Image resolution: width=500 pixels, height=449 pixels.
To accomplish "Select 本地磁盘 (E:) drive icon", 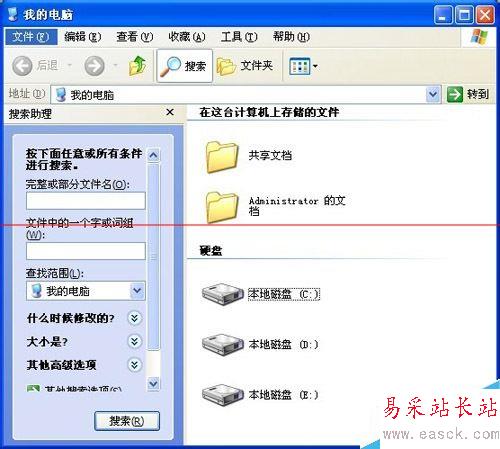I will 223,395.
